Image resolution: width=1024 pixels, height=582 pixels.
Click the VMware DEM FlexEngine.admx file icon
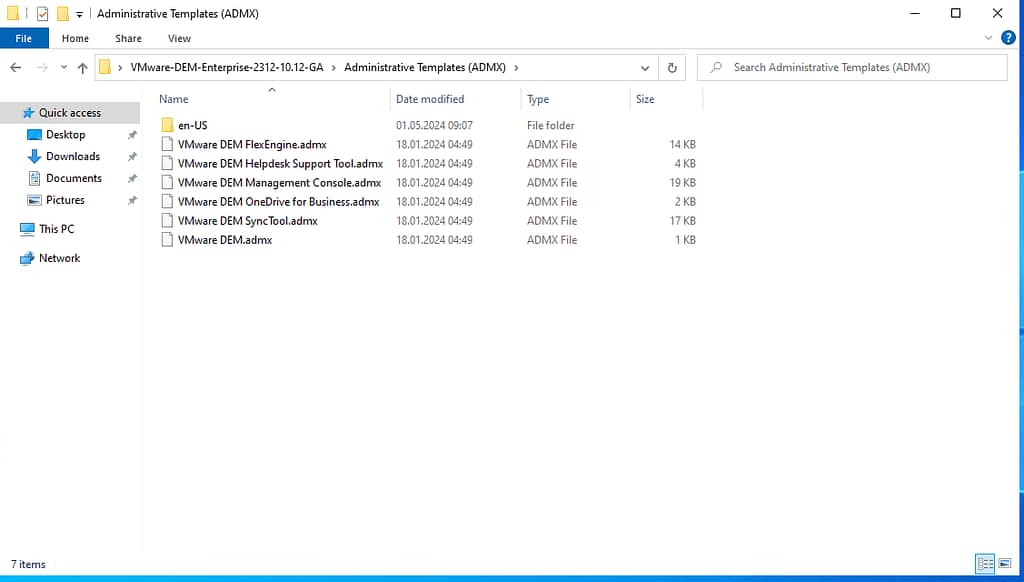[x=167, y=145]
